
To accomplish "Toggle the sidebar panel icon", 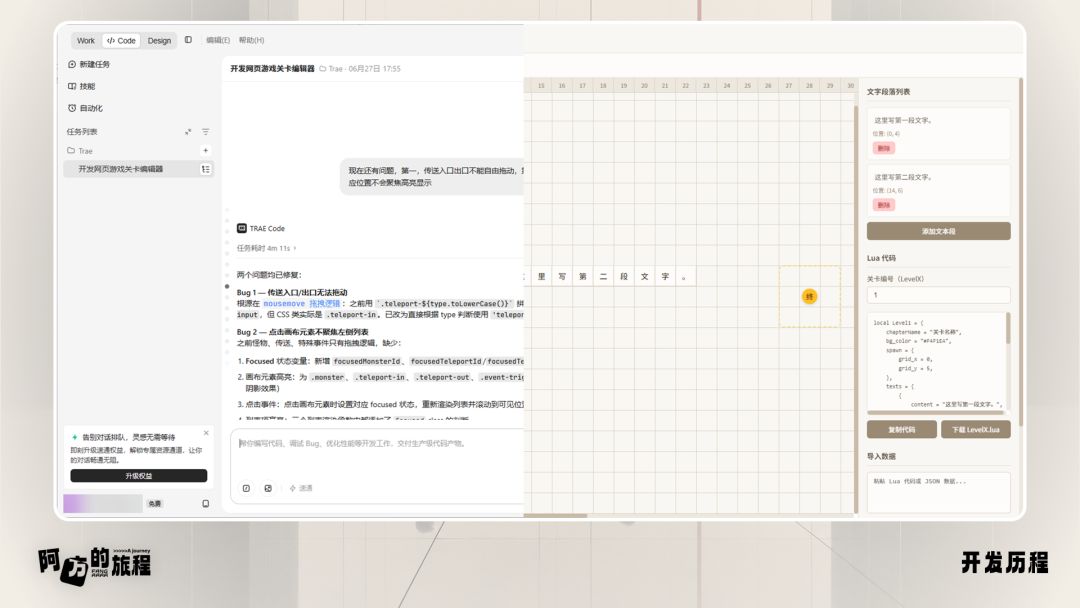I will point(188,40).
